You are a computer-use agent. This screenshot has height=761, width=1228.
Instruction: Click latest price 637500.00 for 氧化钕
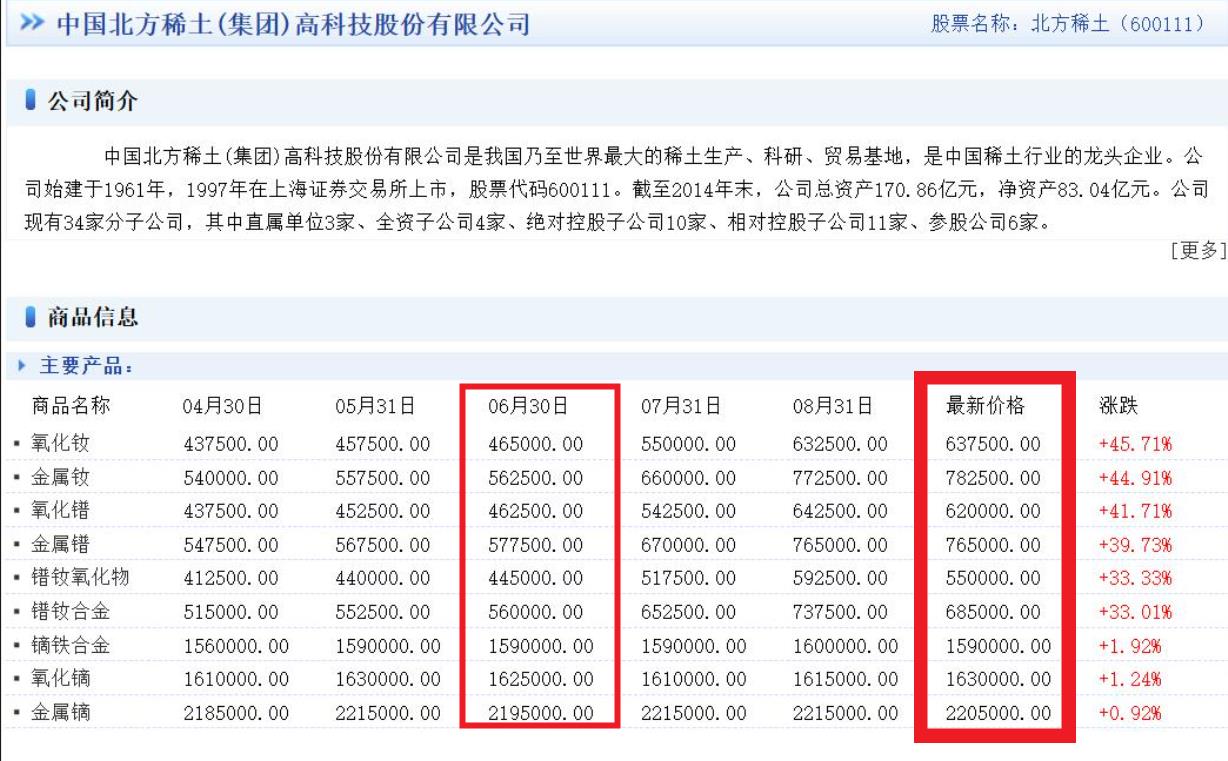tap(993, 444)
